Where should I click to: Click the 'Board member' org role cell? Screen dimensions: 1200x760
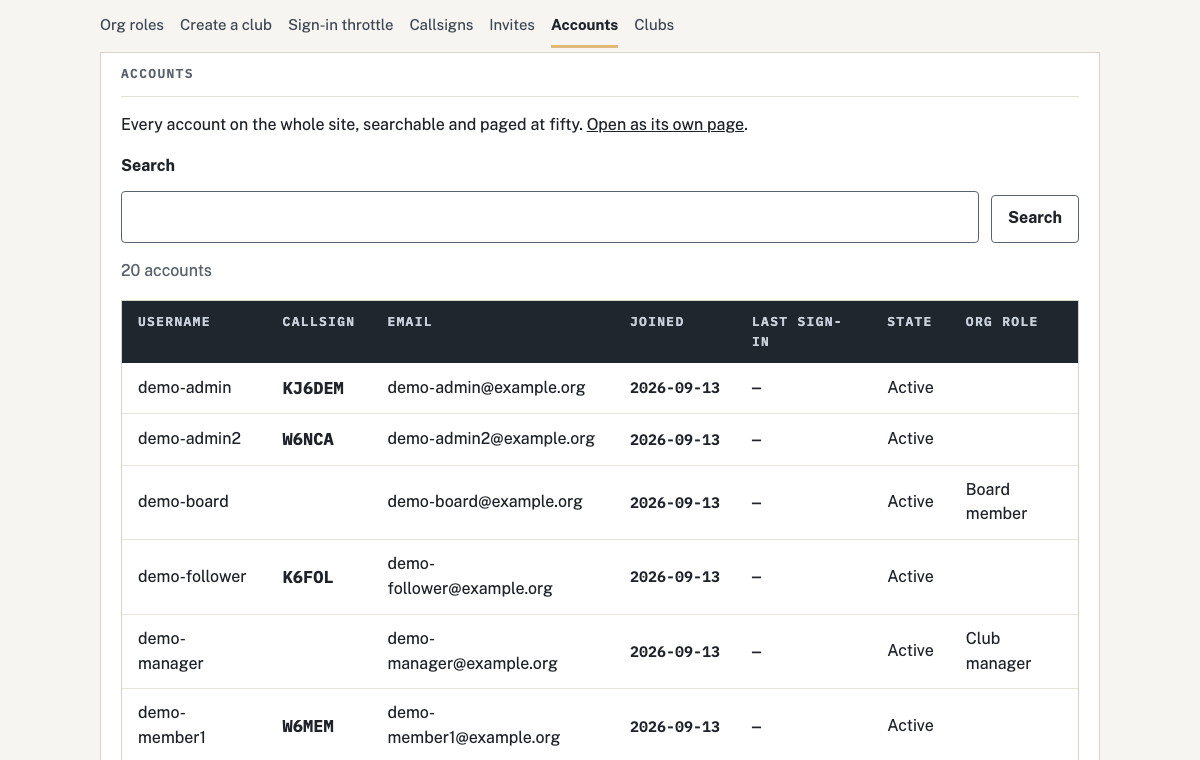click(x=997, y=502)
